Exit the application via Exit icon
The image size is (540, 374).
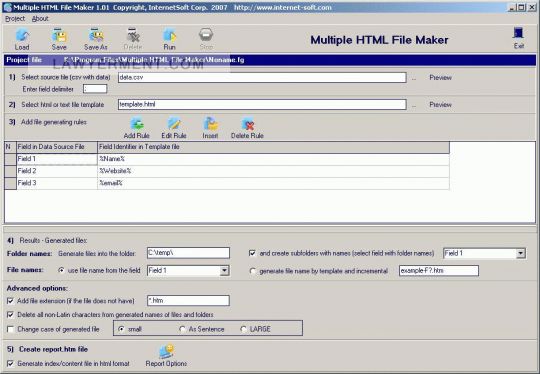(x=519, y=38)
